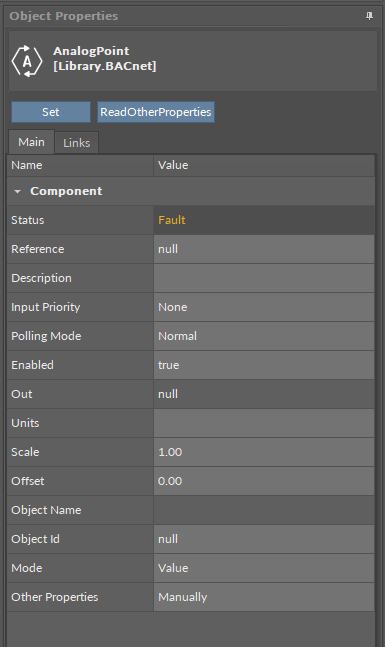Click the Object Id null field
Viewport: 385px width, 647px height.
(x=264, y=539)
